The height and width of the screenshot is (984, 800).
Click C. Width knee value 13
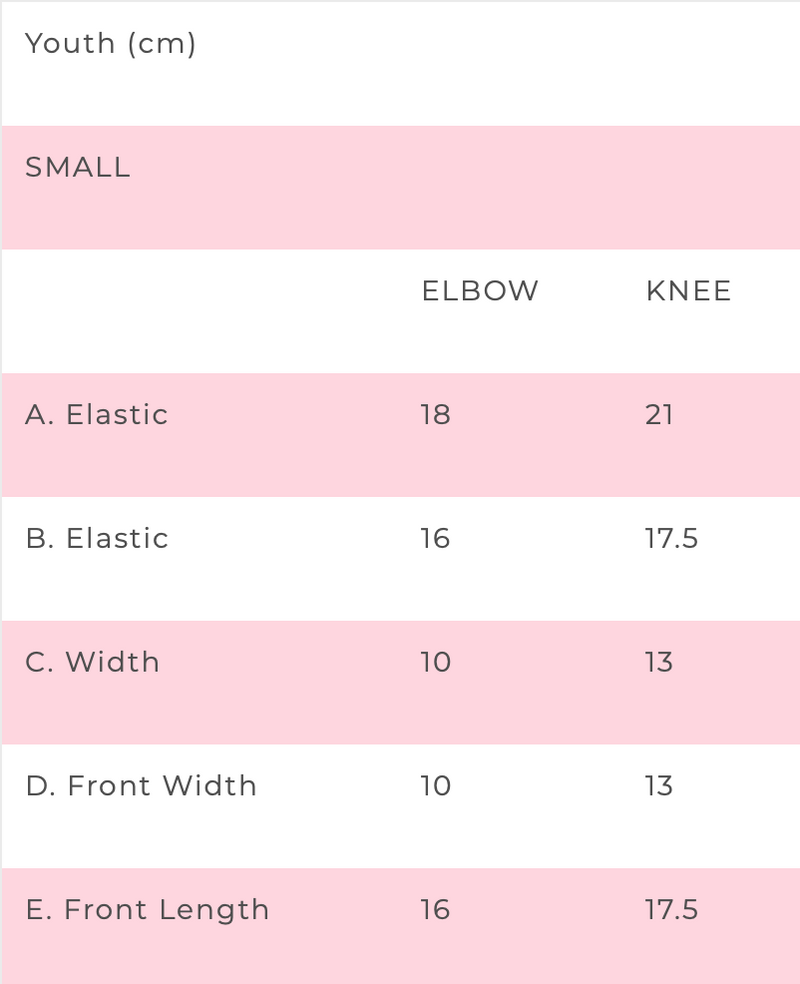(x=659, y=662)
